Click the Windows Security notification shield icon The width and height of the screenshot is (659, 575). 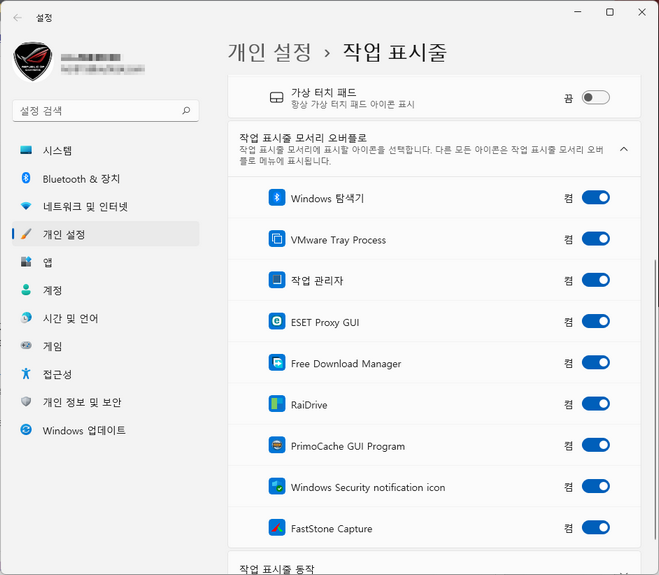pos(277,486)
